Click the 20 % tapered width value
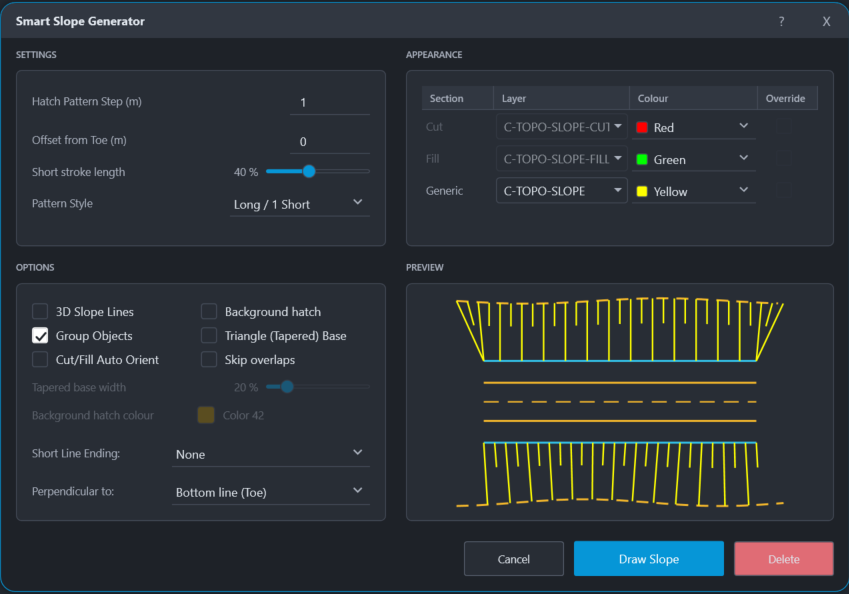Screen dimensions: 849x594 [246, 387]
